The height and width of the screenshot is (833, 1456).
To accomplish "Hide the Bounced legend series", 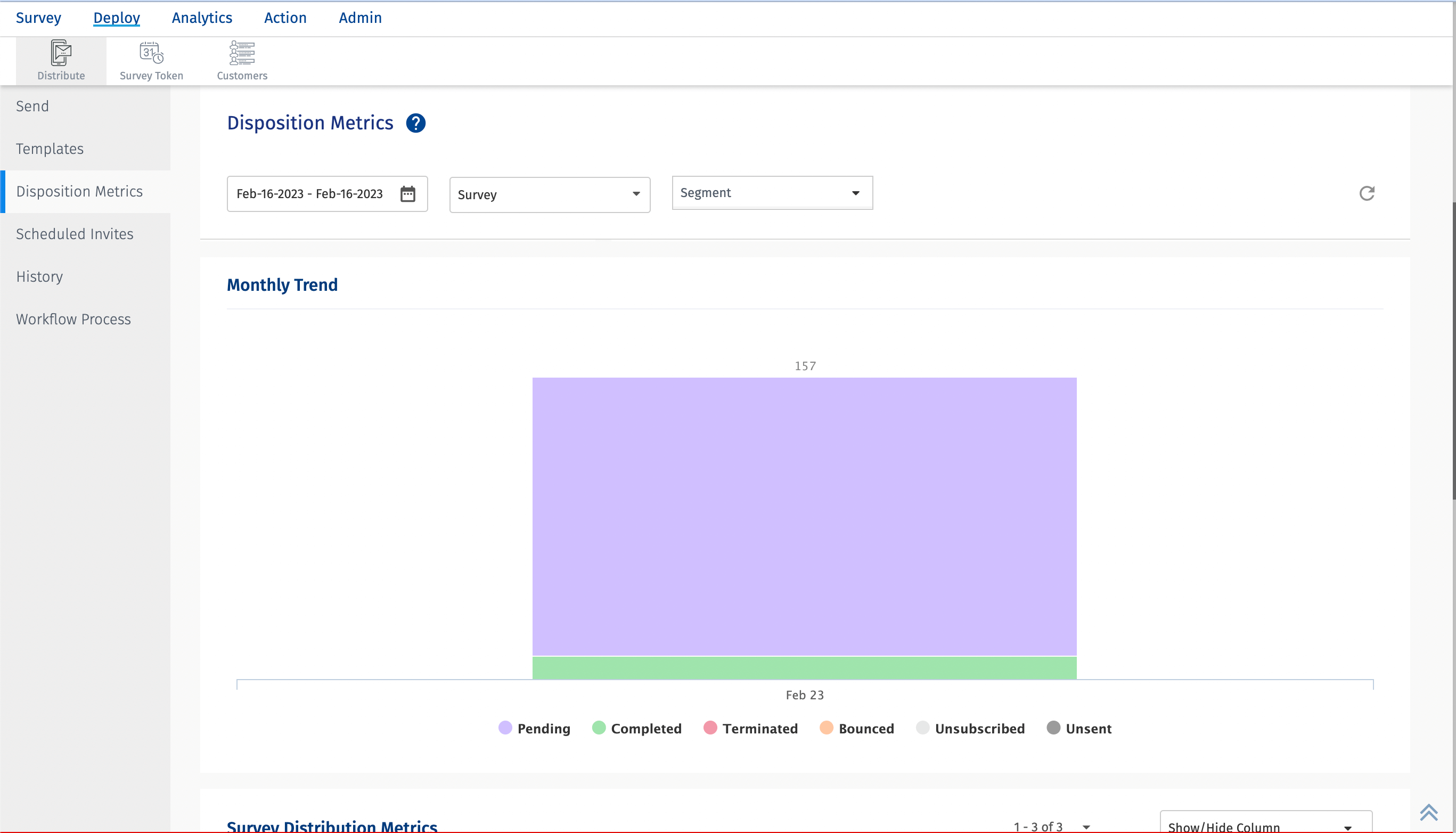I will tap(857, 728).
